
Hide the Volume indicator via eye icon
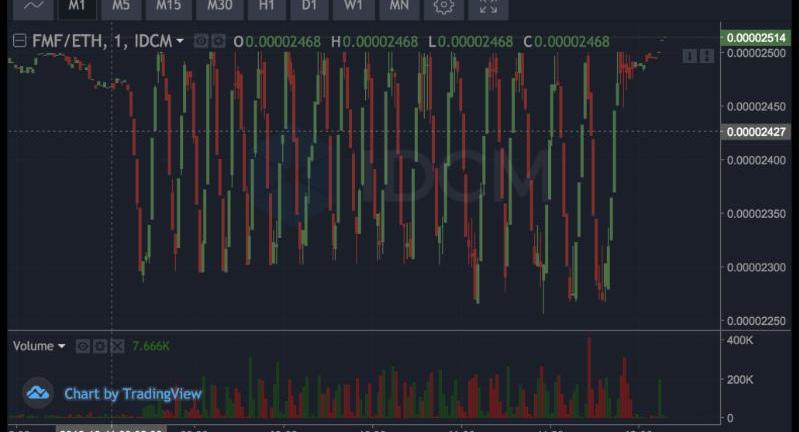pos(84,346)
